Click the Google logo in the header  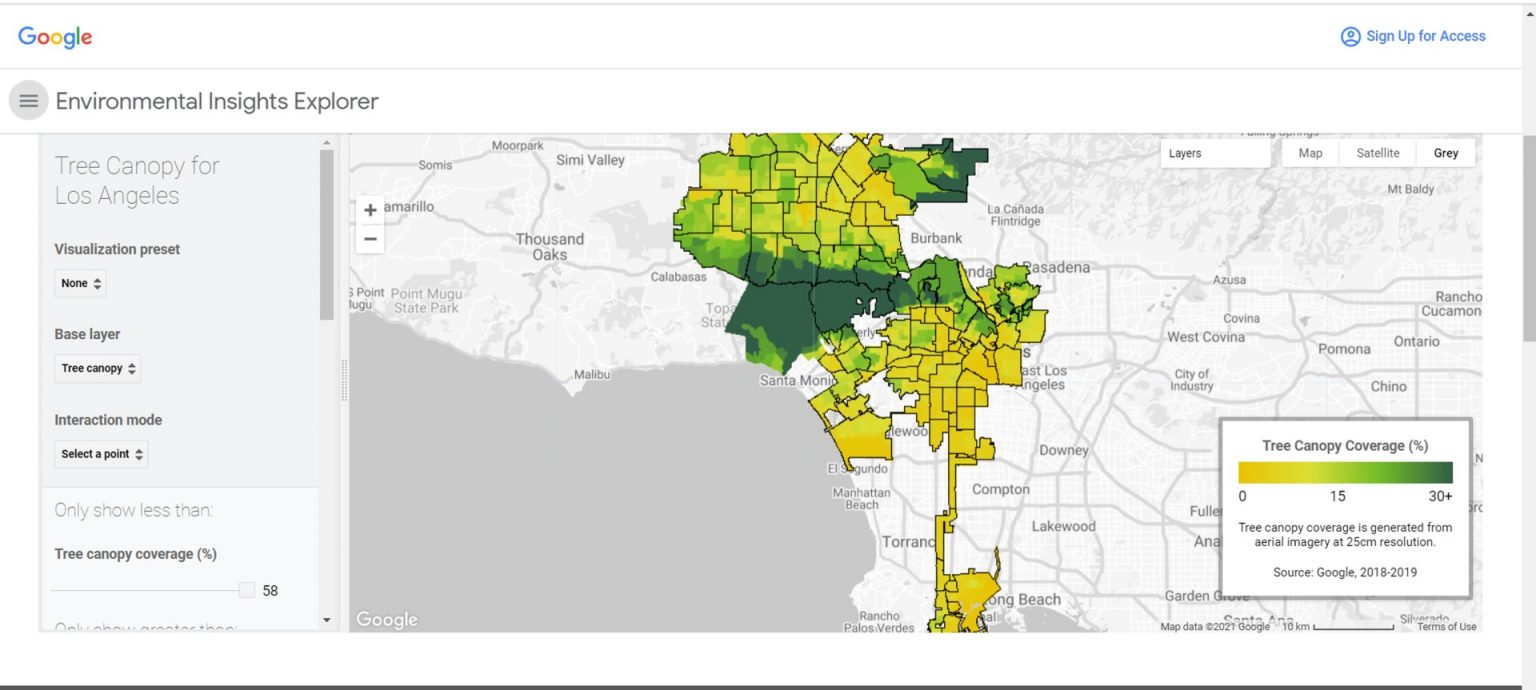click(x=55, y=37)
